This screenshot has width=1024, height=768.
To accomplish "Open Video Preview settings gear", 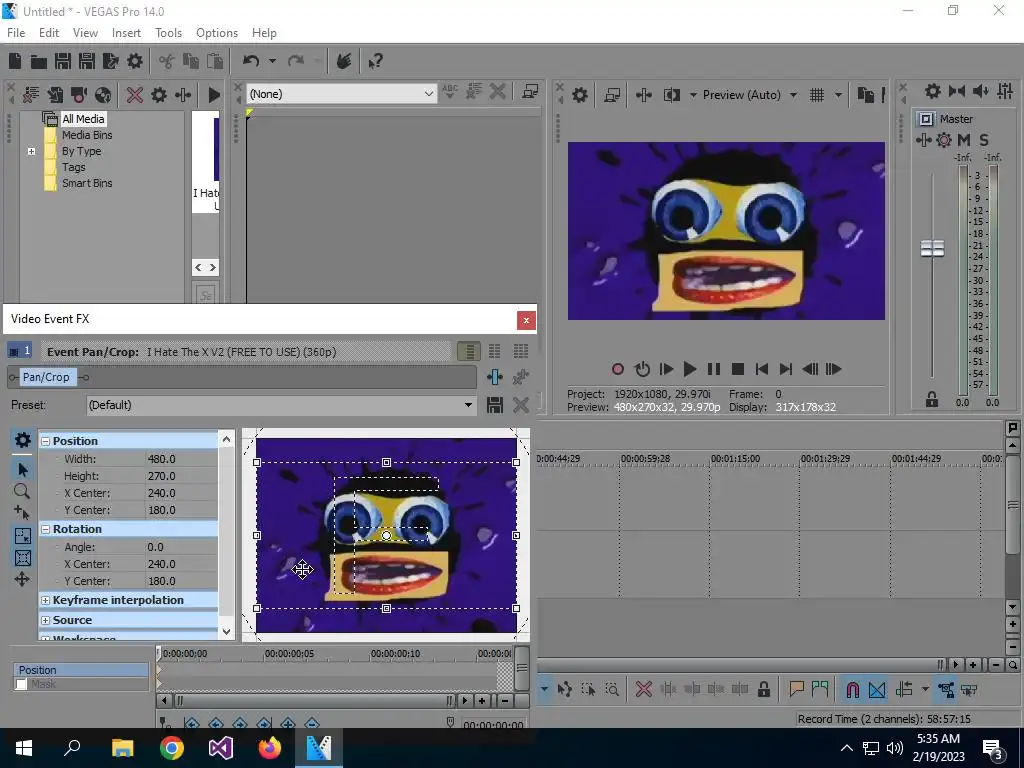I will 580,95.
